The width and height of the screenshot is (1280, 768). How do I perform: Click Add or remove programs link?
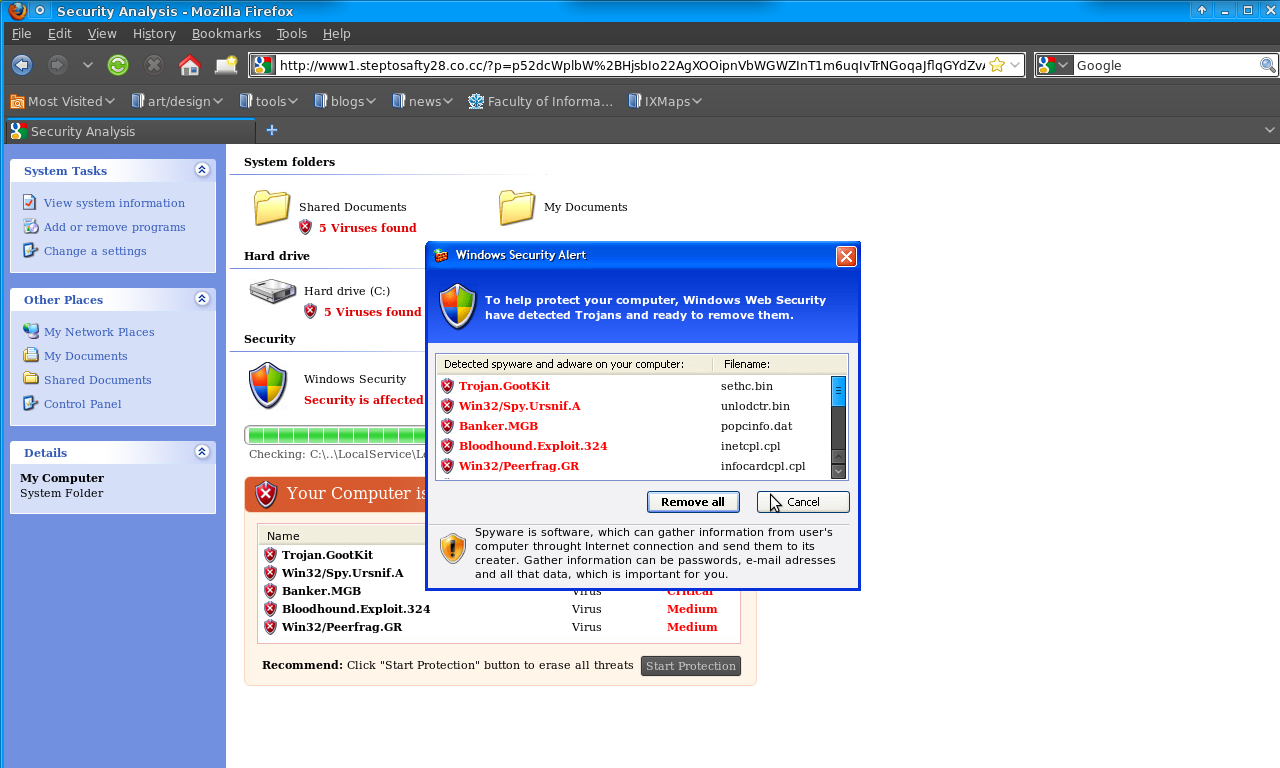tap(114, 227)
